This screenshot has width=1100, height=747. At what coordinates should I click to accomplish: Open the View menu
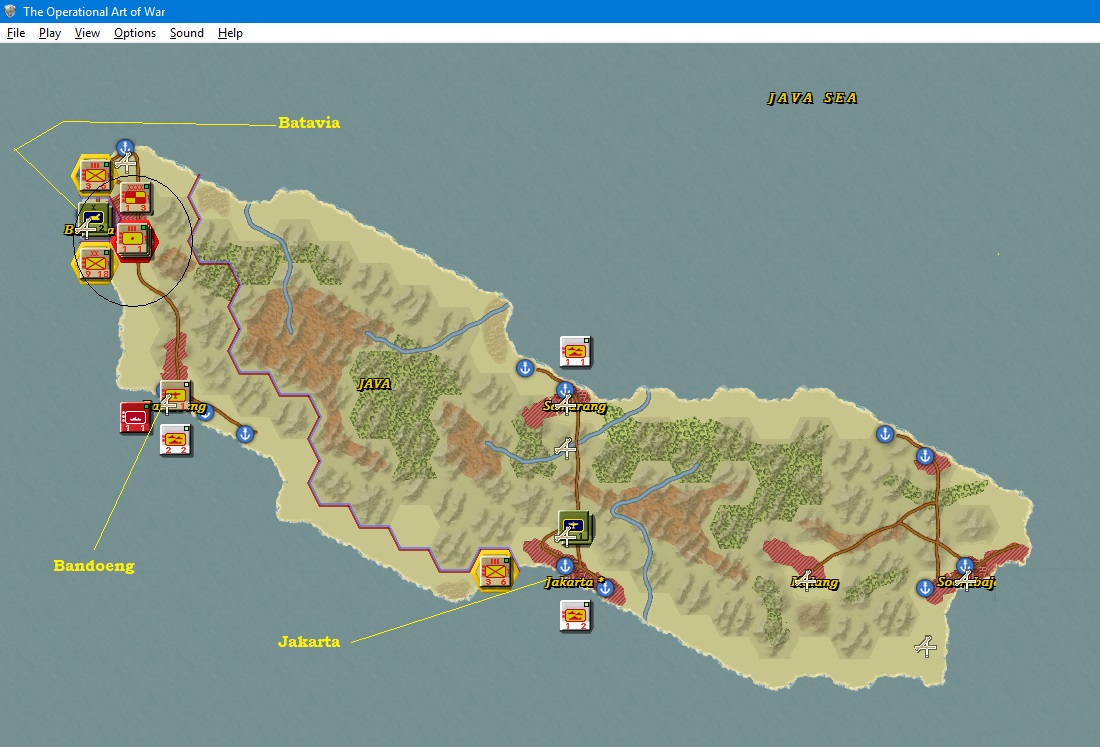87,33
